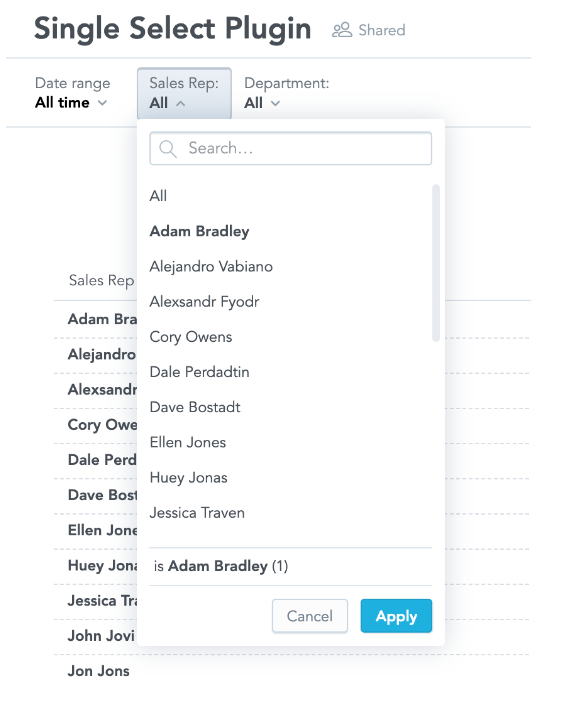Select Huey Jonas option
This screenshot has width=567, height=710.
pos(188,478)
